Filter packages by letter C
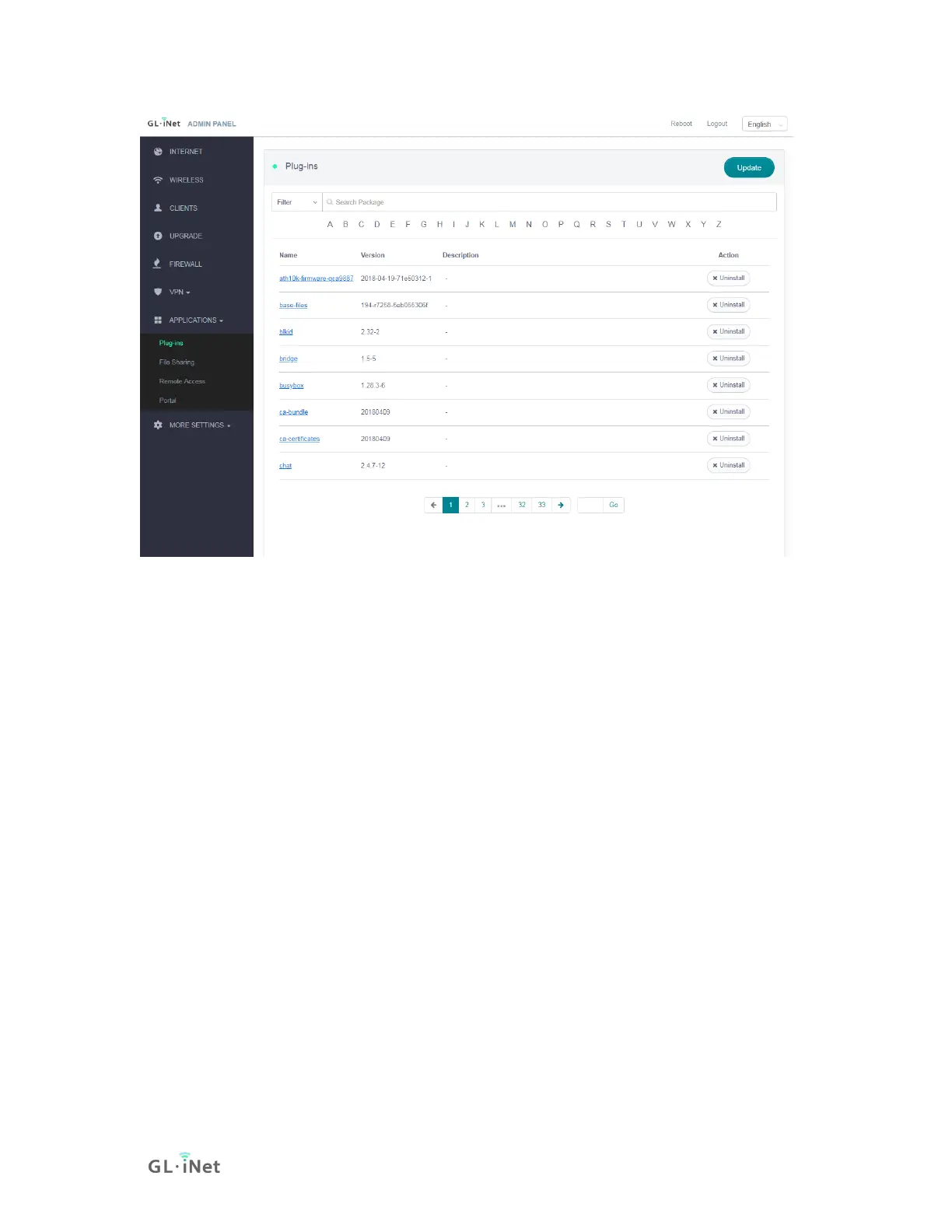This screenshot has height=1232, width=952. click(x=361, y=224)
